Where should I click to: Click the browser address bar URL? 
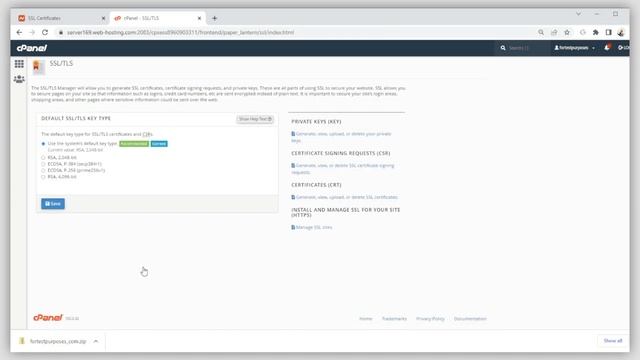point(180,32)
